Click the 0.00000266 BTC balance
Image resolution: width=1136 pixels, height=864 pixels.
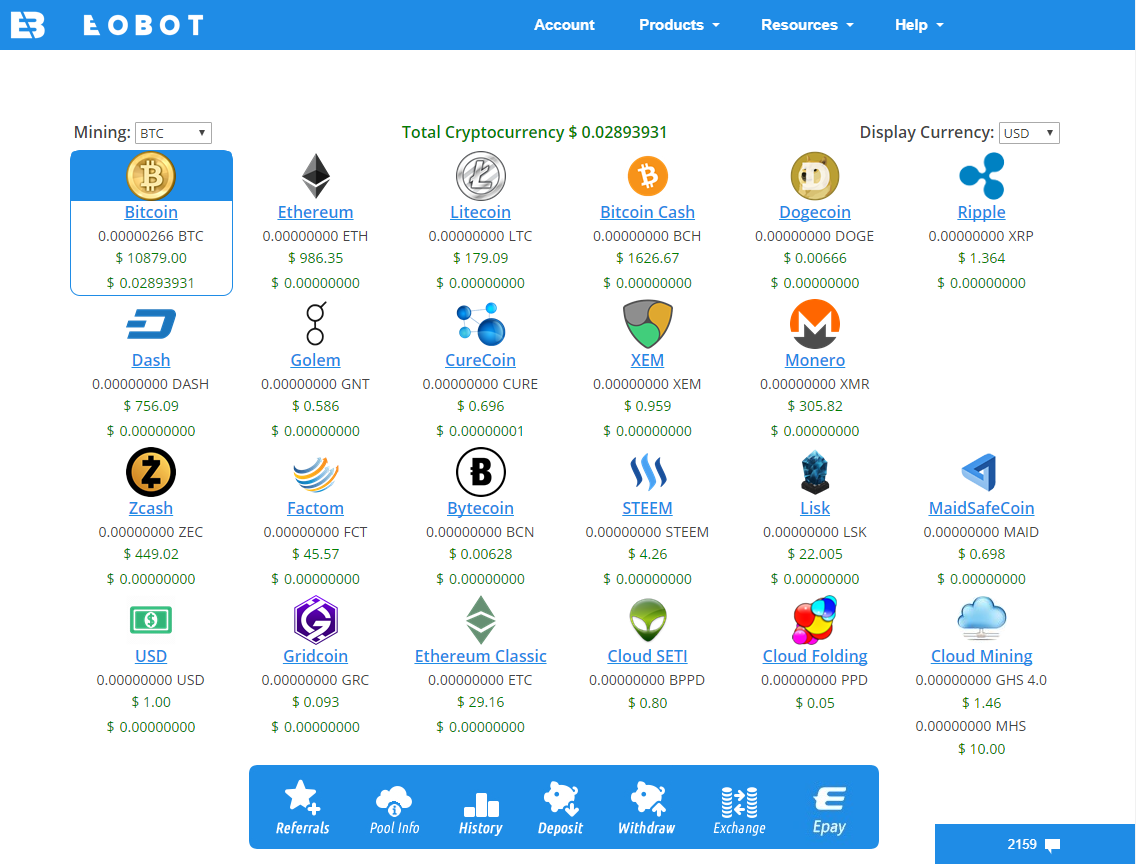[x=151, y=236]
